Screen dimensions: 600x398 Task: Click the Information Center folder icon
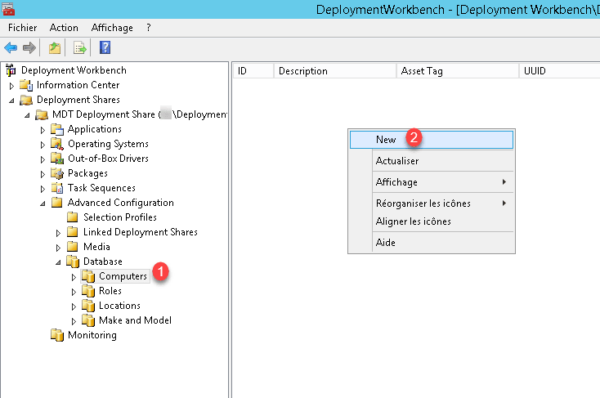coord(26,85)
